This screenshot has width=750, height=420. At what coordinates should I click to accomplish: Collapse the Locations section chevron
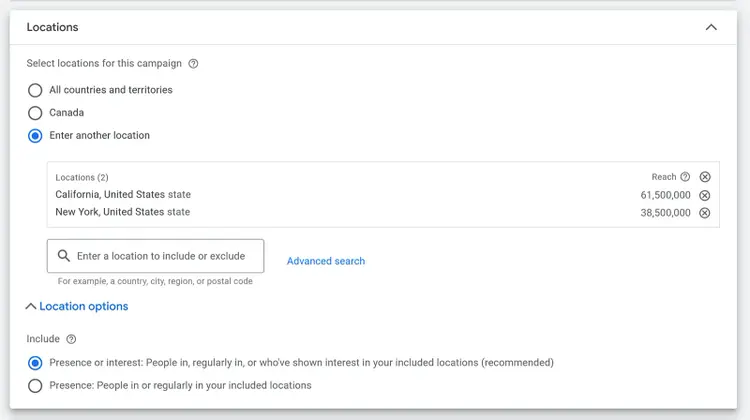coord(711,27)
